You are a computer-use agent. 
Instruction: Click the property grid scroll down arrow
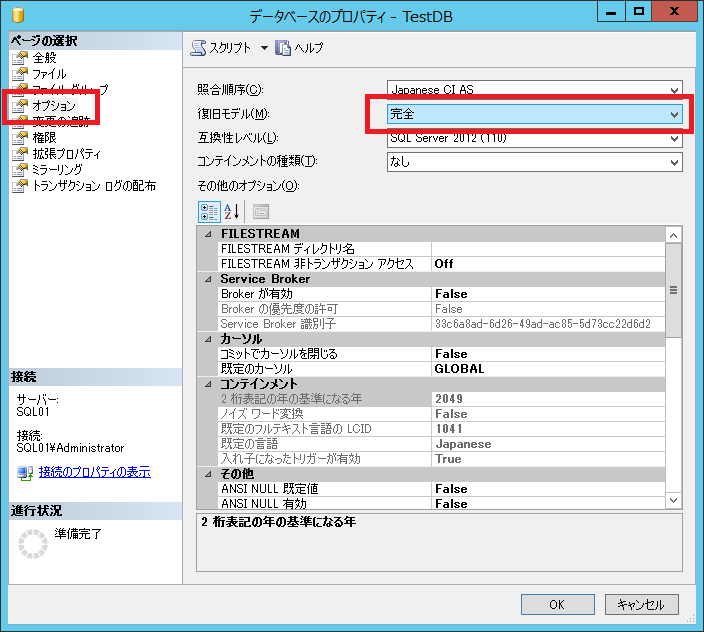point(673,500)
